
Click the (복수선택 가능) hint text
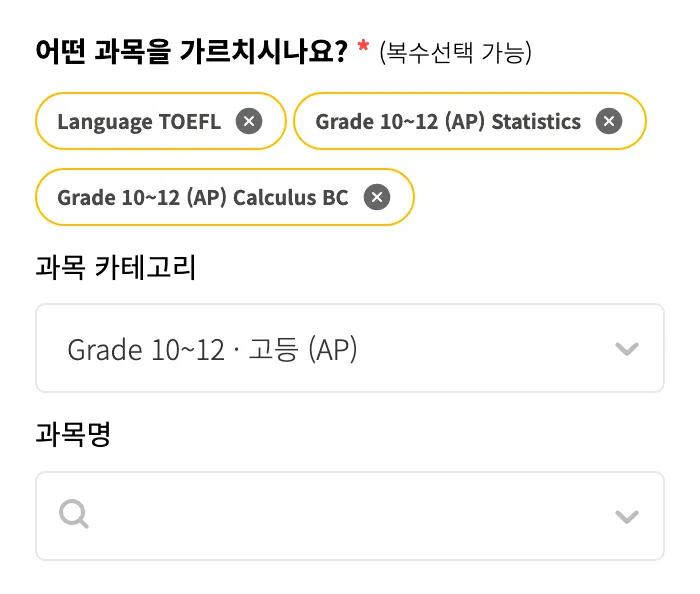tap(455, 52)
